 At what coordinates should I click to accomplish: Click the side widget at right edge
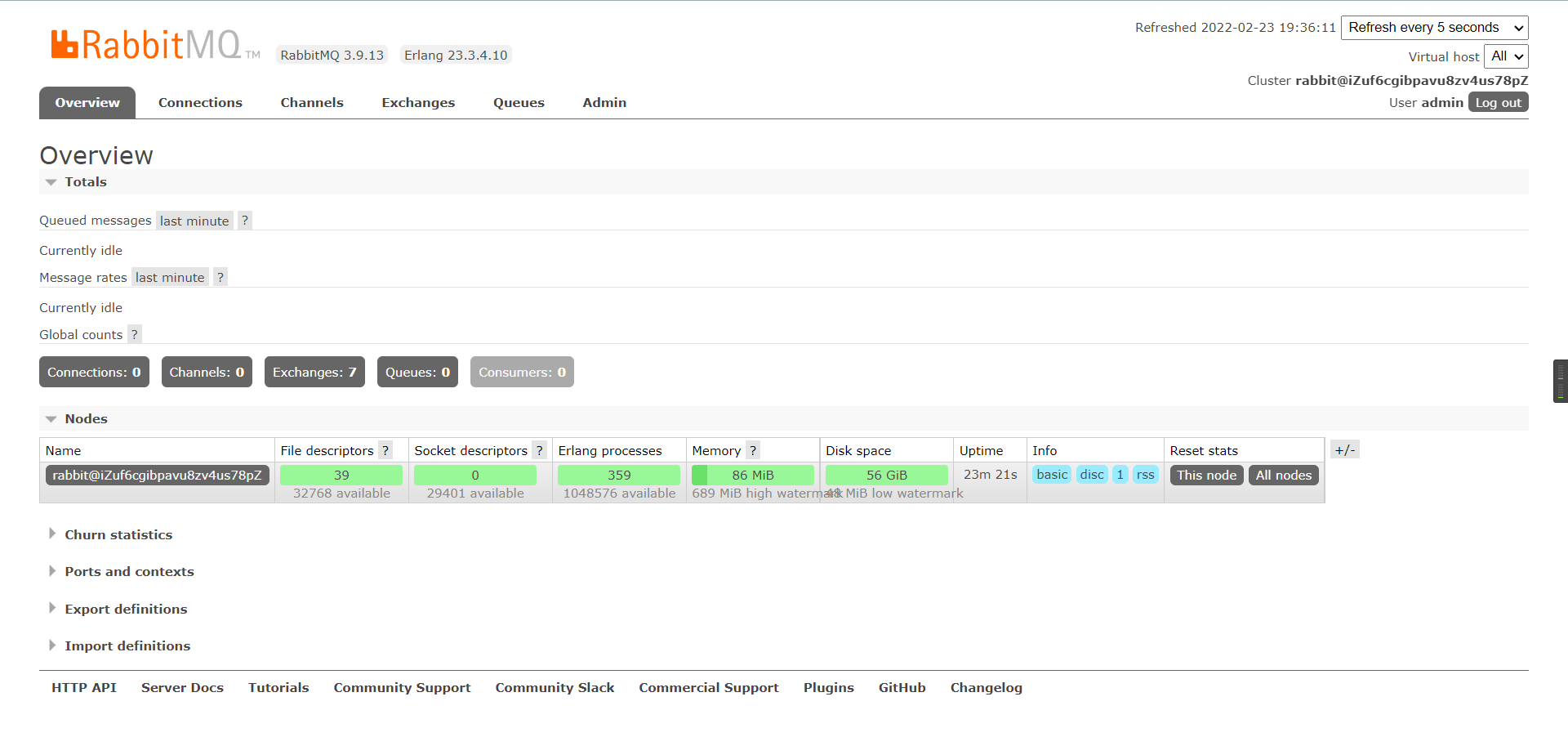[1561, 381]
